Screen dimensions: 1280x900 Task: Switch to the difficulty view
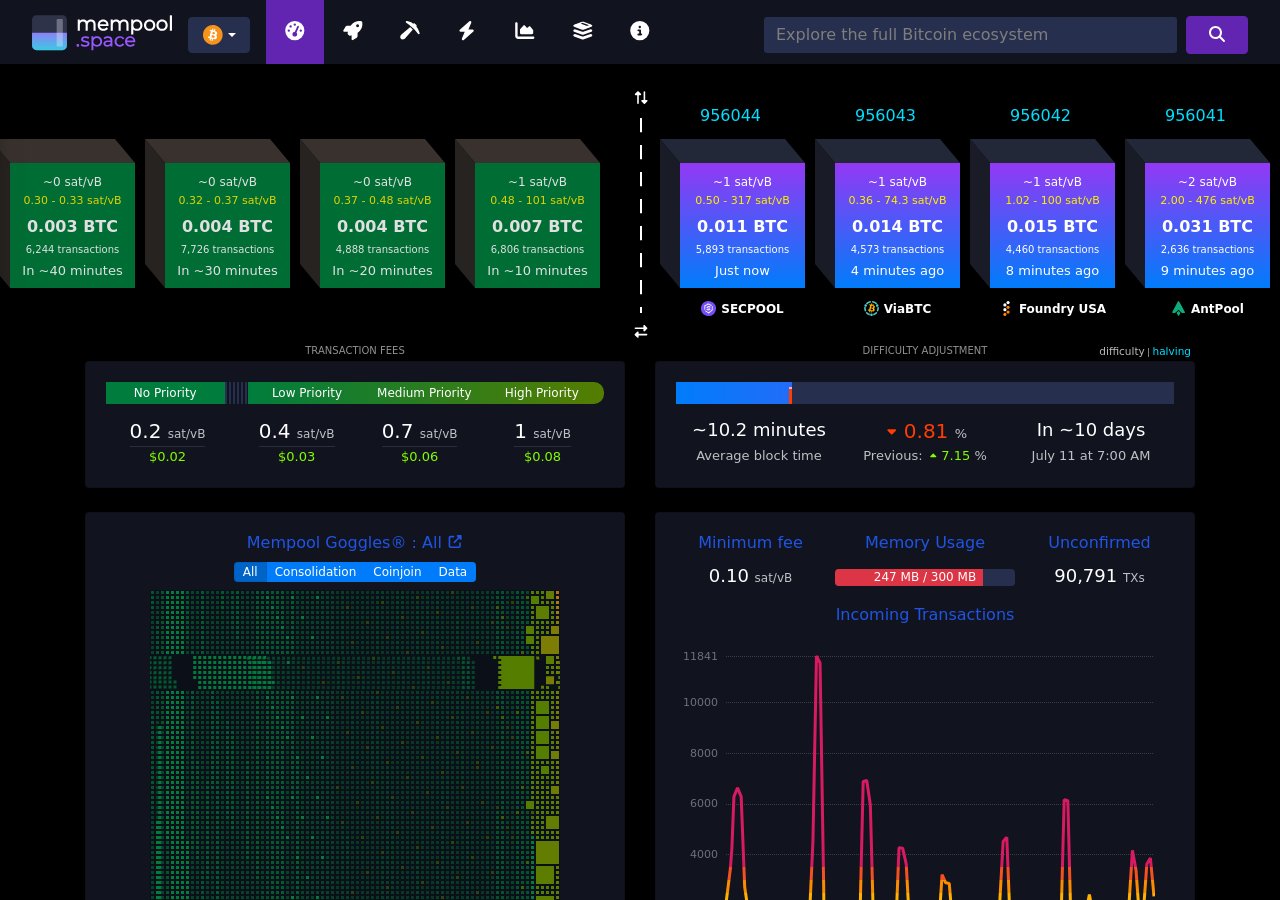(1121, 351)
